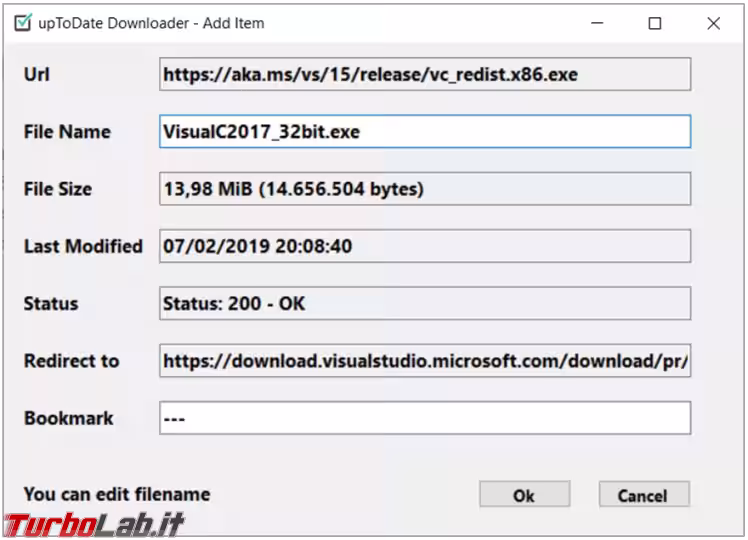748x540 pixels.
Task: Click the 'Last Modified' label
Action: [83, 246]
